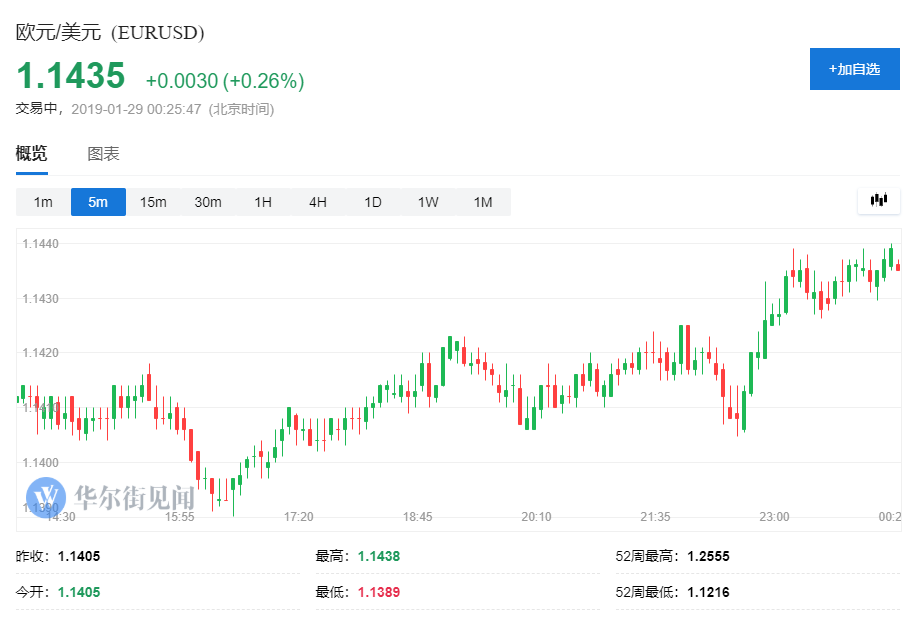Click the 1.1435 current price
The height and width of the screenshot is (631, 911).
coord(71,76)
